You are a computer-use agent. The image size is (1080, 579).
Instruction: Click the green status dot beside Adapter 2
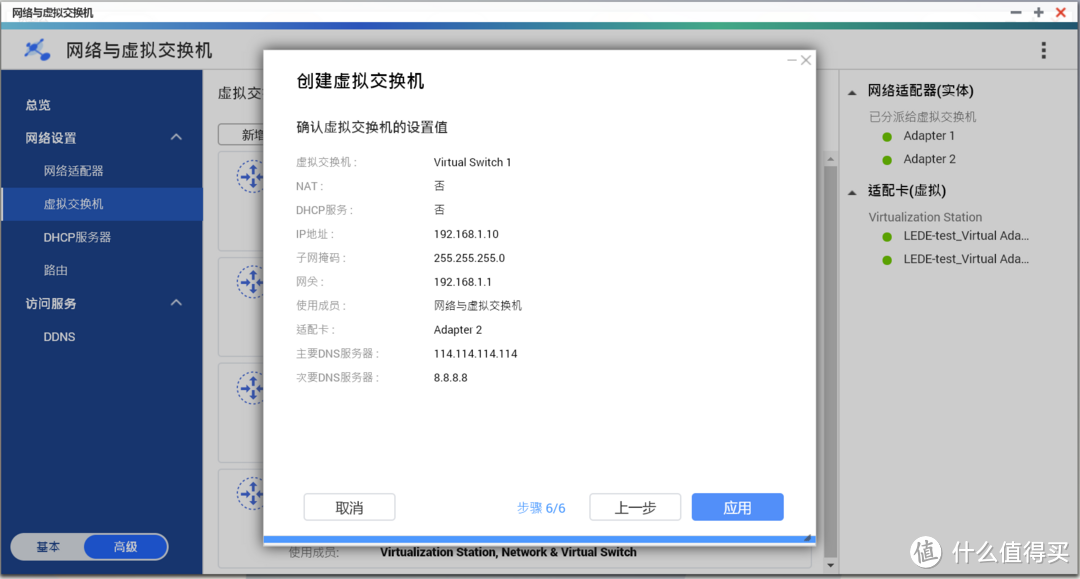(886, 158)
